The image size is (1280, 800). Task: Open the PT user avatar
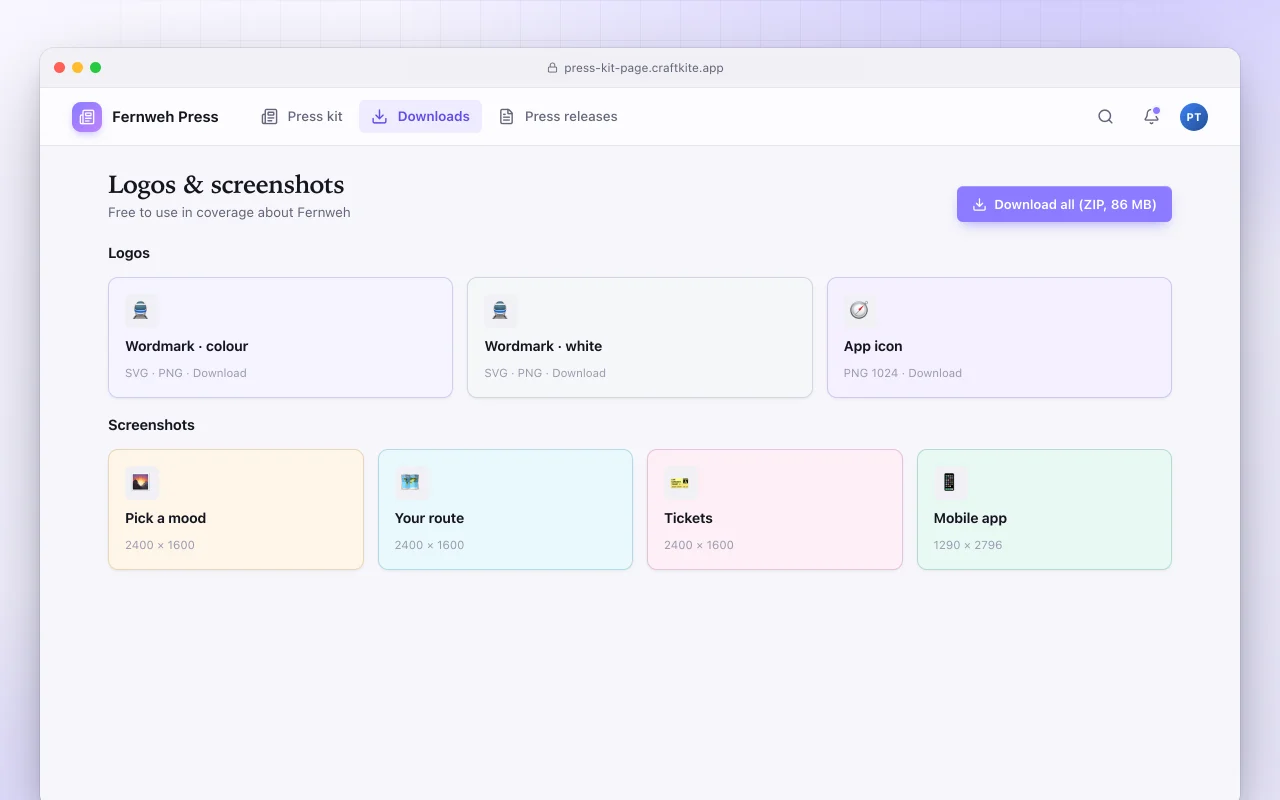tap(1193, 117)
